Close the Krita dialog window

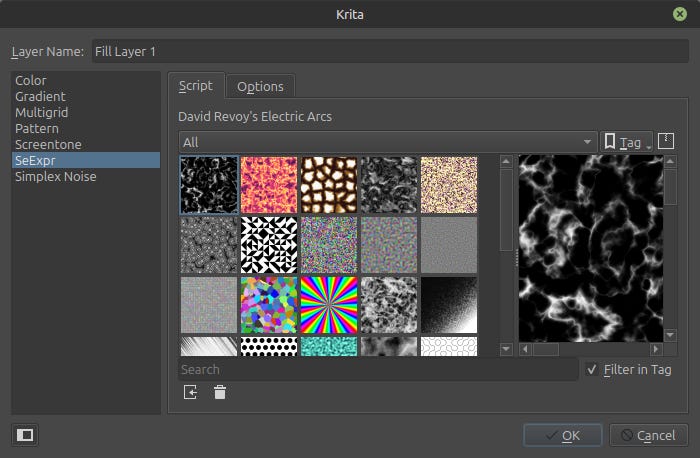pyautogui.click(x=679, y=14)
